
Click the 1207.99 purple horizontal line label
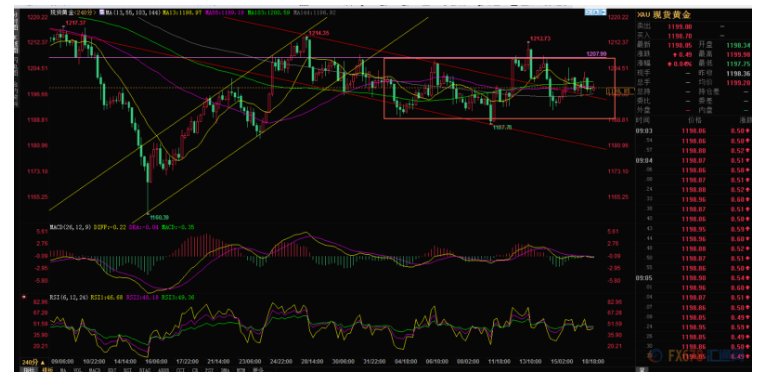[597, 54]
